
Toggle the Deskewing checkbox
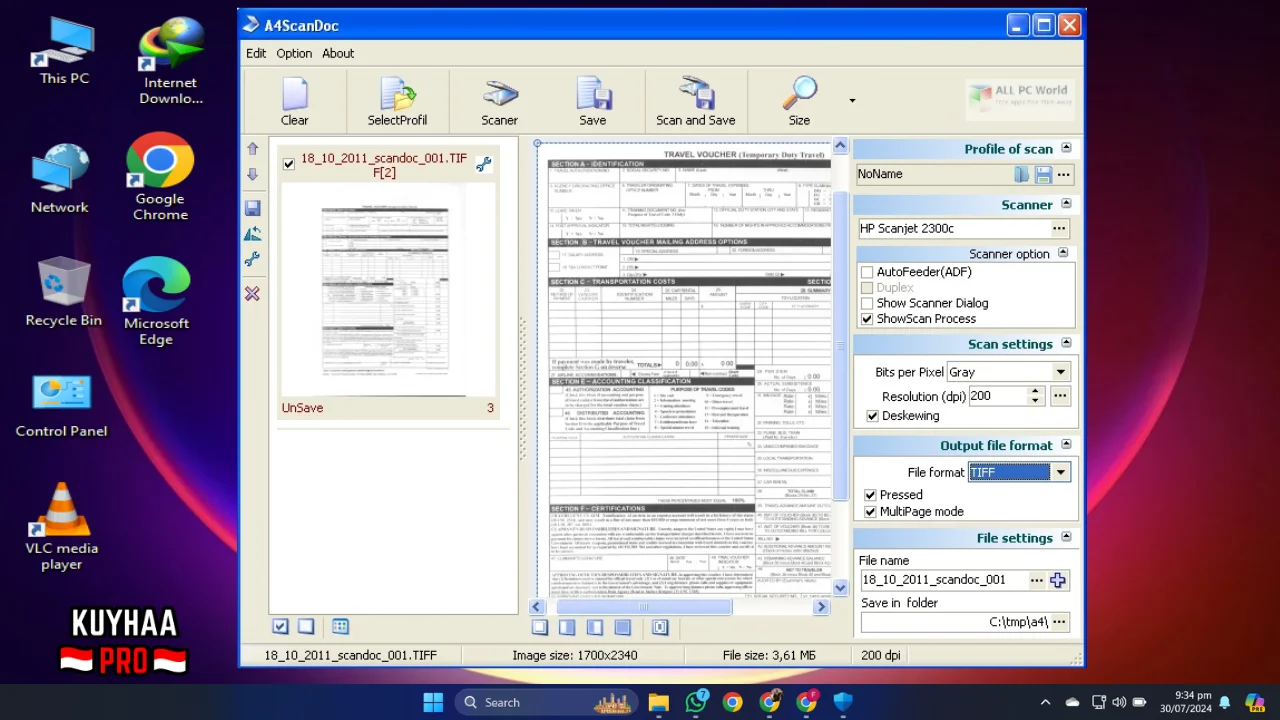[x=872, y=416]
